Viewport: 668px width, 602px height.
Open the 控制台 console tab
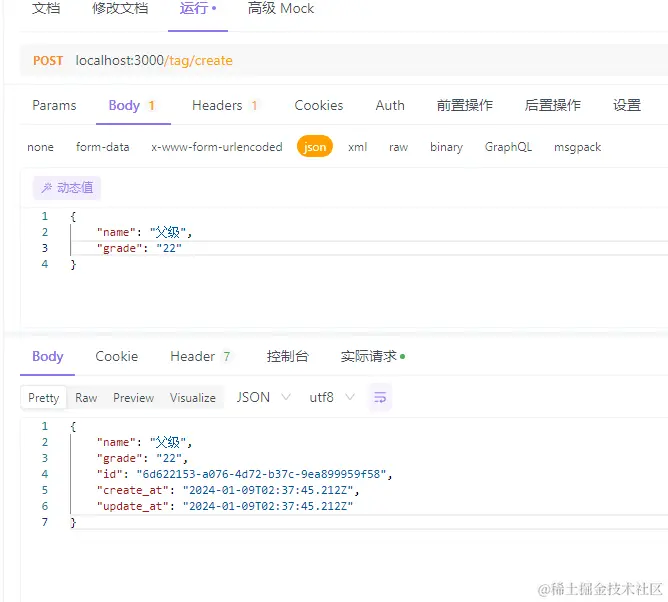(x=288, y=356)
